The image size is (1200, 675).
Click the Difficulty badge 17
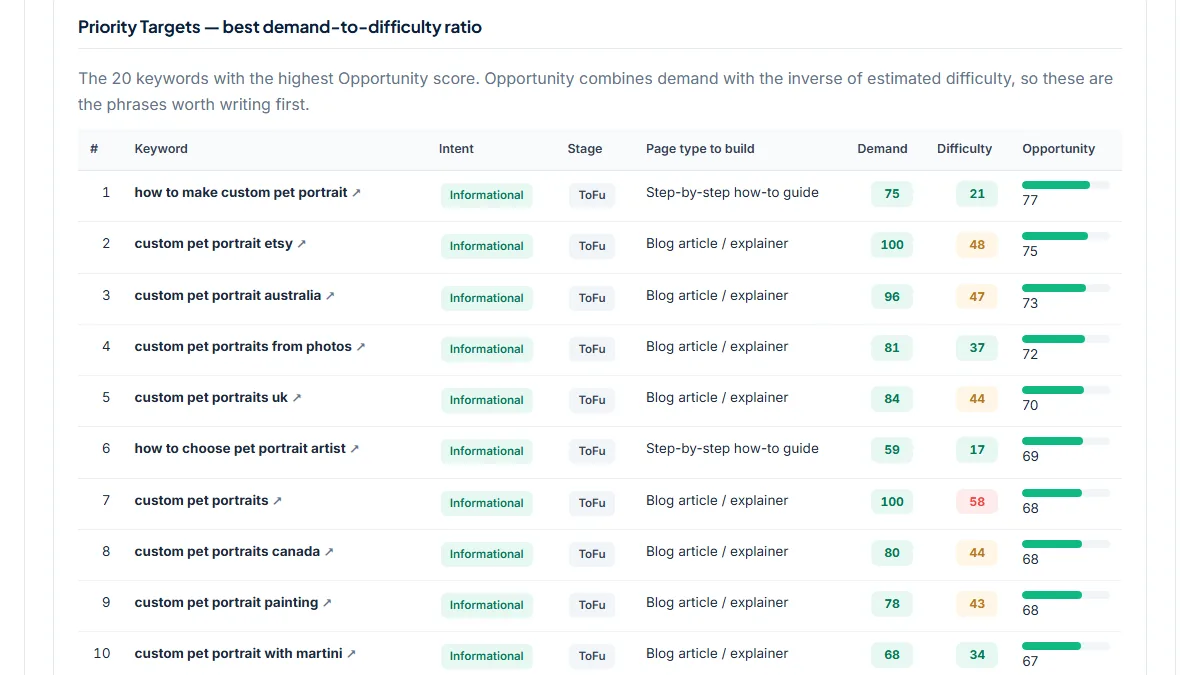point(977,450)
